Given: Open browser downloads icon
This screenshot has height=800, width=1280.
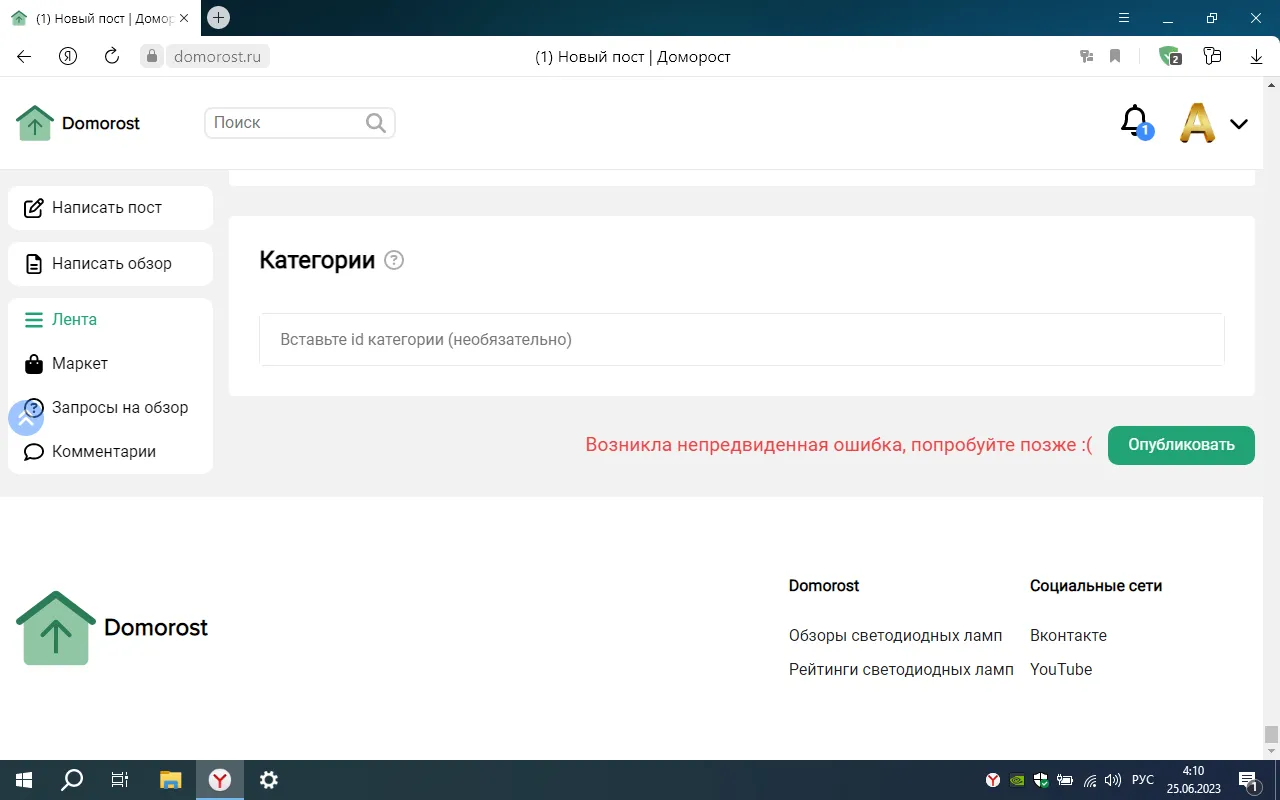Looking at the screenshot, I should pyautogui.click(x=1257, y=57).
